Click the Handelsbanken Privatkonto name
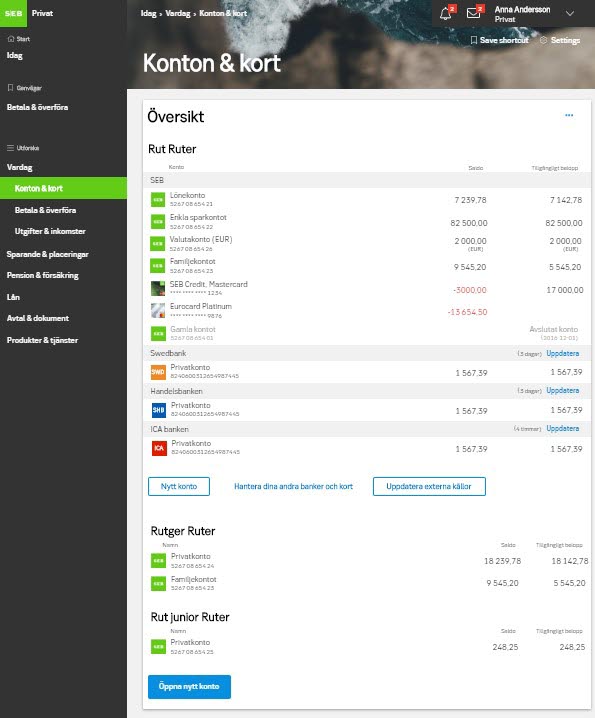The width and height of the screenshot is (595, 718). pos(191,405)
